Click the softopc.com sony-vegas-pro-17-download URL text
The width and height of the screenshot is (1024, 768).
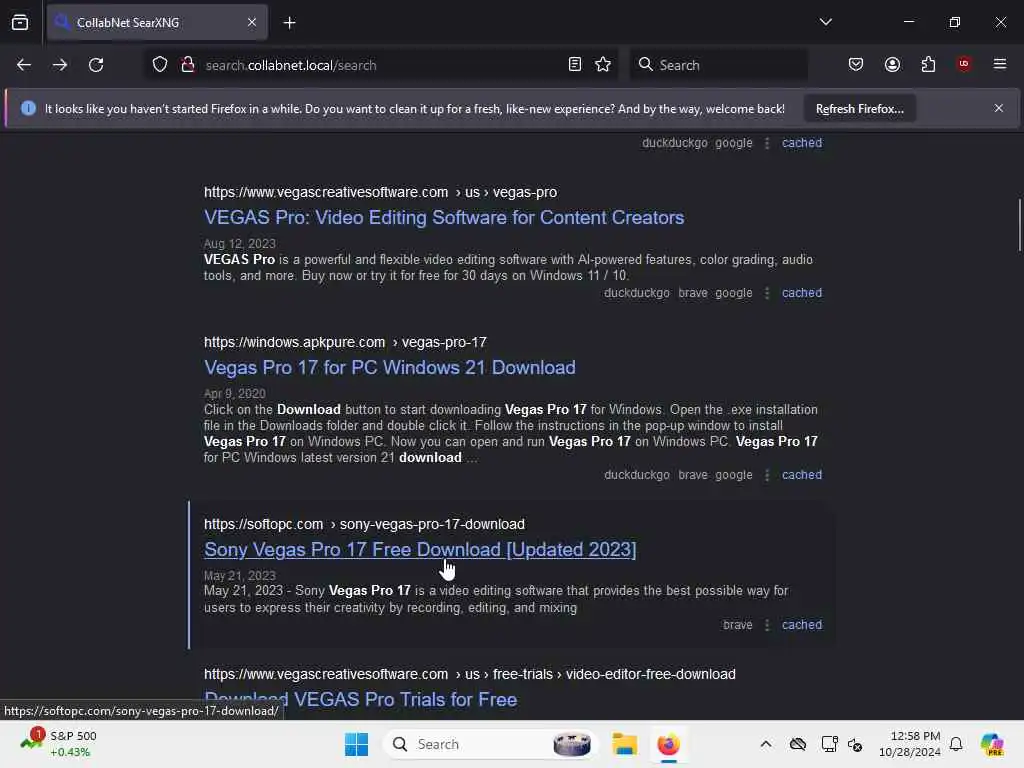tap(364, 524)
